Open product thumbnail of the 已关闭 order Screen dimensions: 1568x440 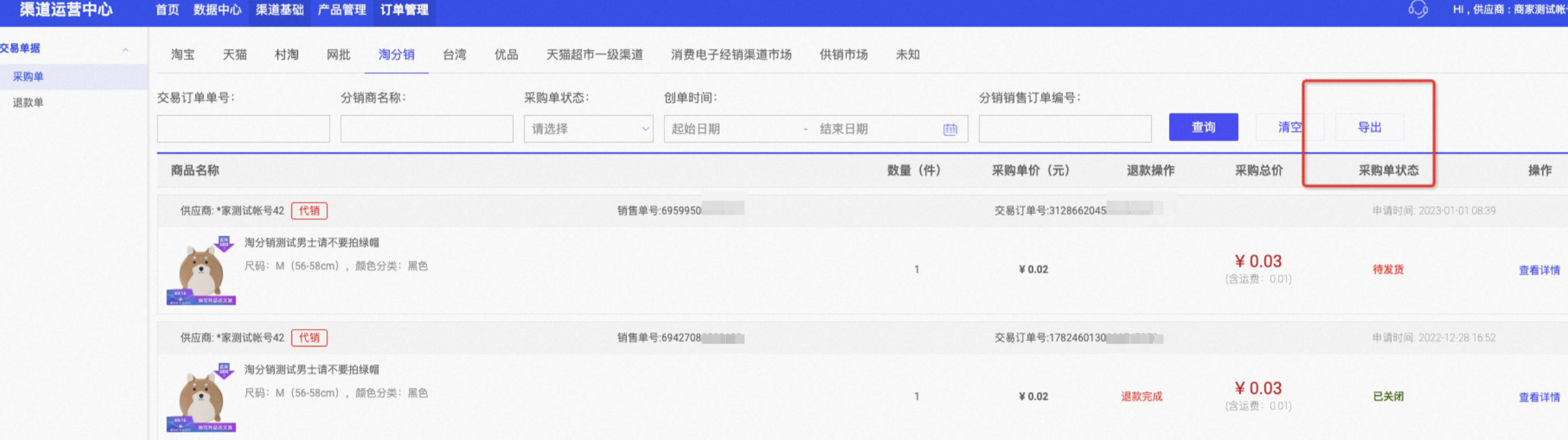(202, 397)
